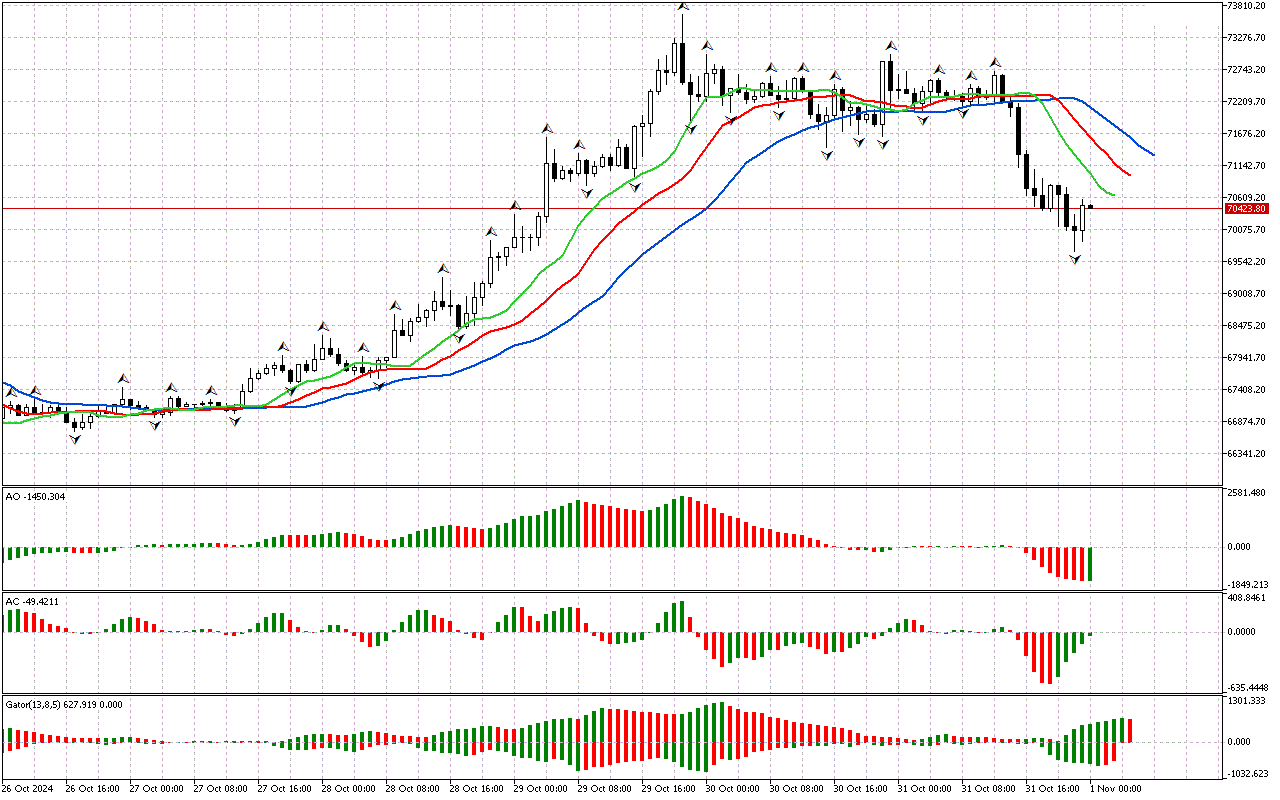1280x800 pixels.
Task: Click the 26 Oct 2024 date label
Action: coord(30,788)
